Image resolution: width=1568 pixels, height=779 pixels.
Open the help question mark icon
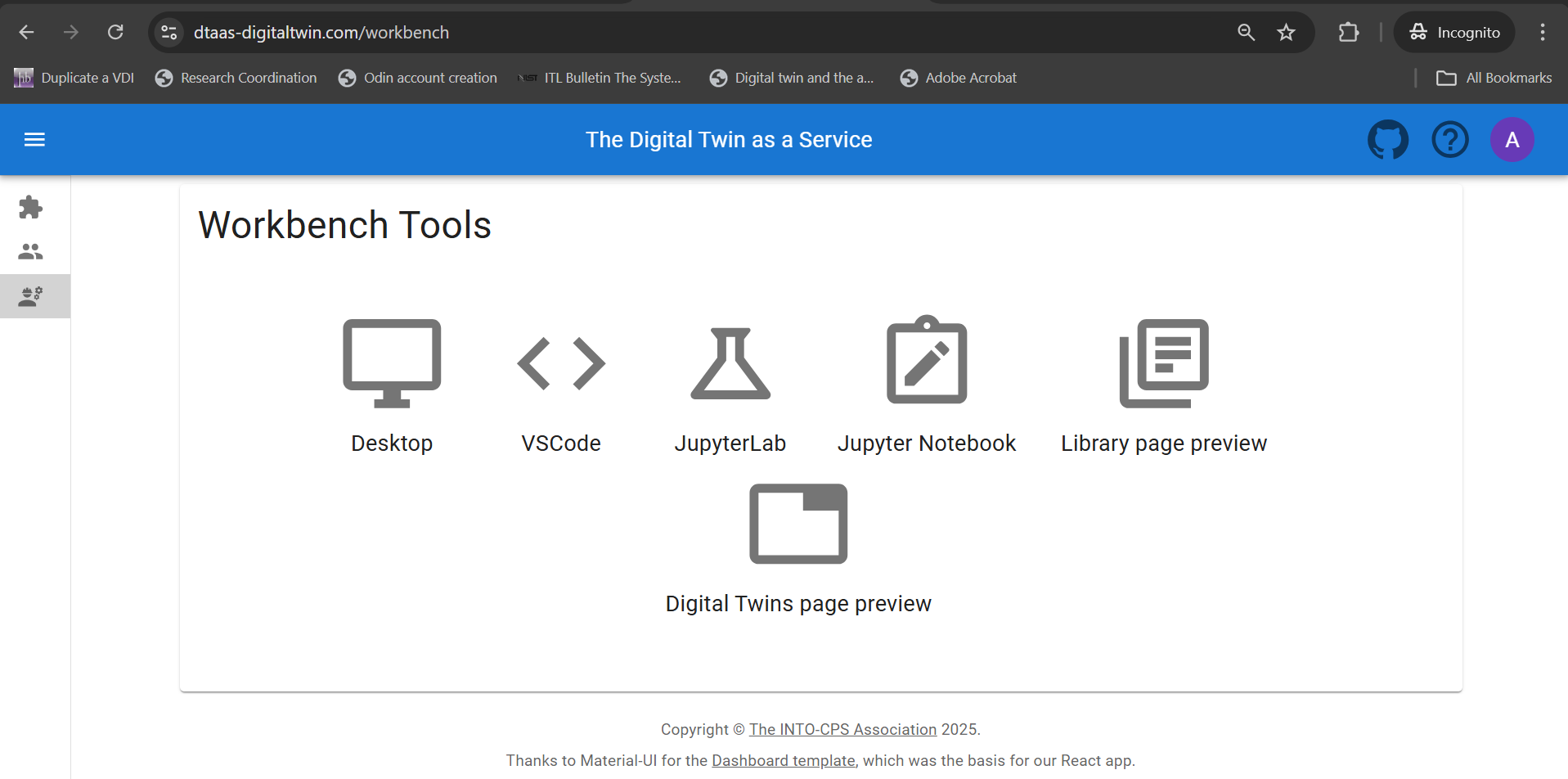click(x=1449, y=140)
